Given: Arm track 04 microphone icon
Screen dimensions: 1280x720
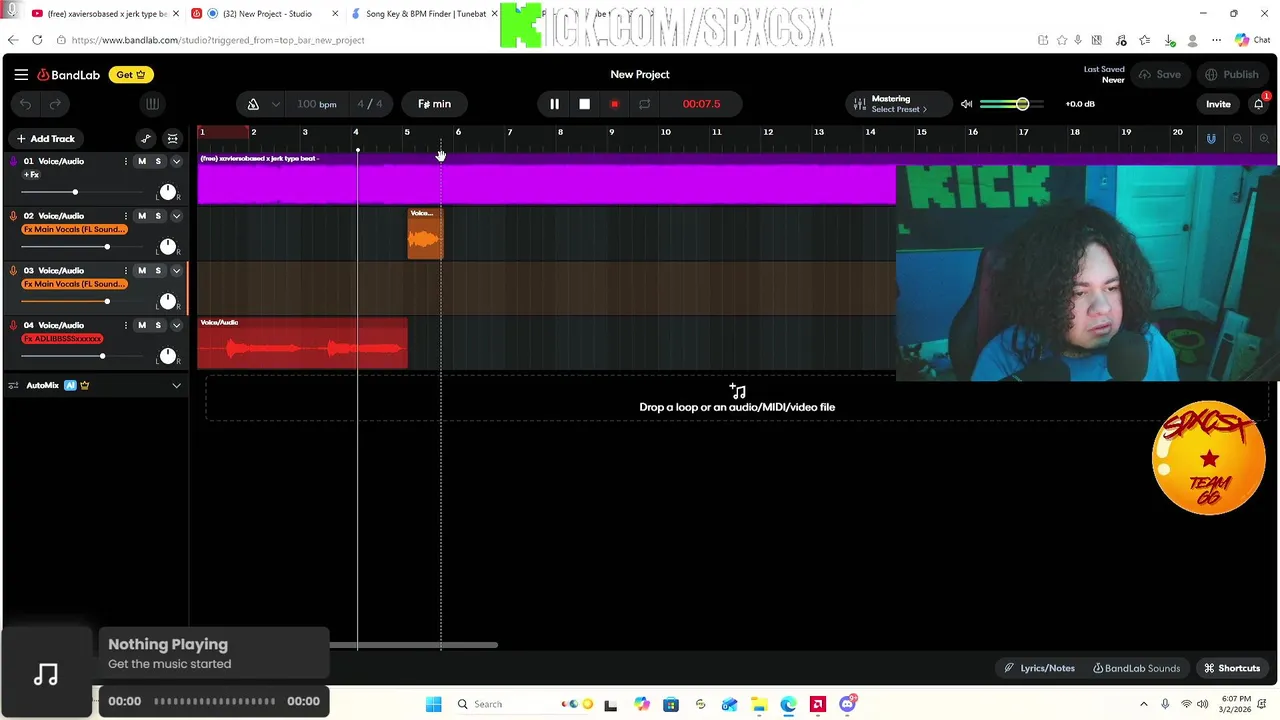Looking at the screenshot, I should [x=13, y=325].
